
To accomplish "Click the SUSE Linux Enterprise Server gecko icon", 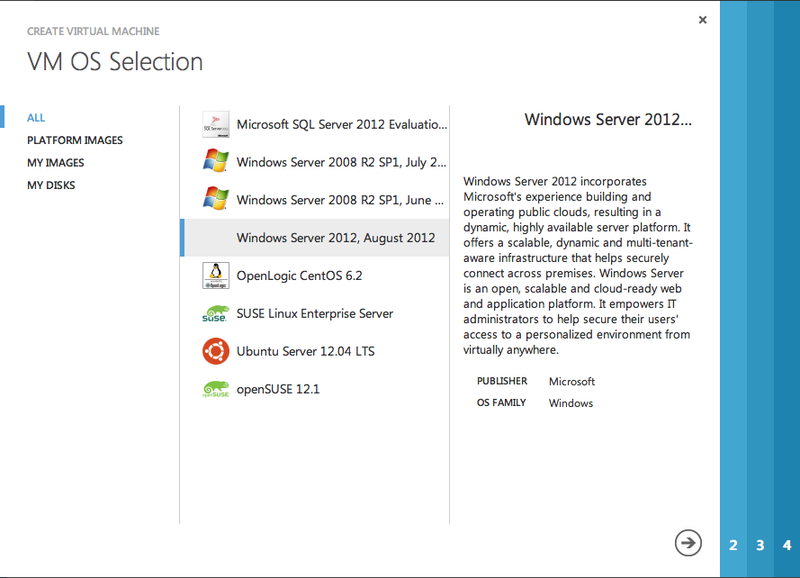I will tap(215, 312).
